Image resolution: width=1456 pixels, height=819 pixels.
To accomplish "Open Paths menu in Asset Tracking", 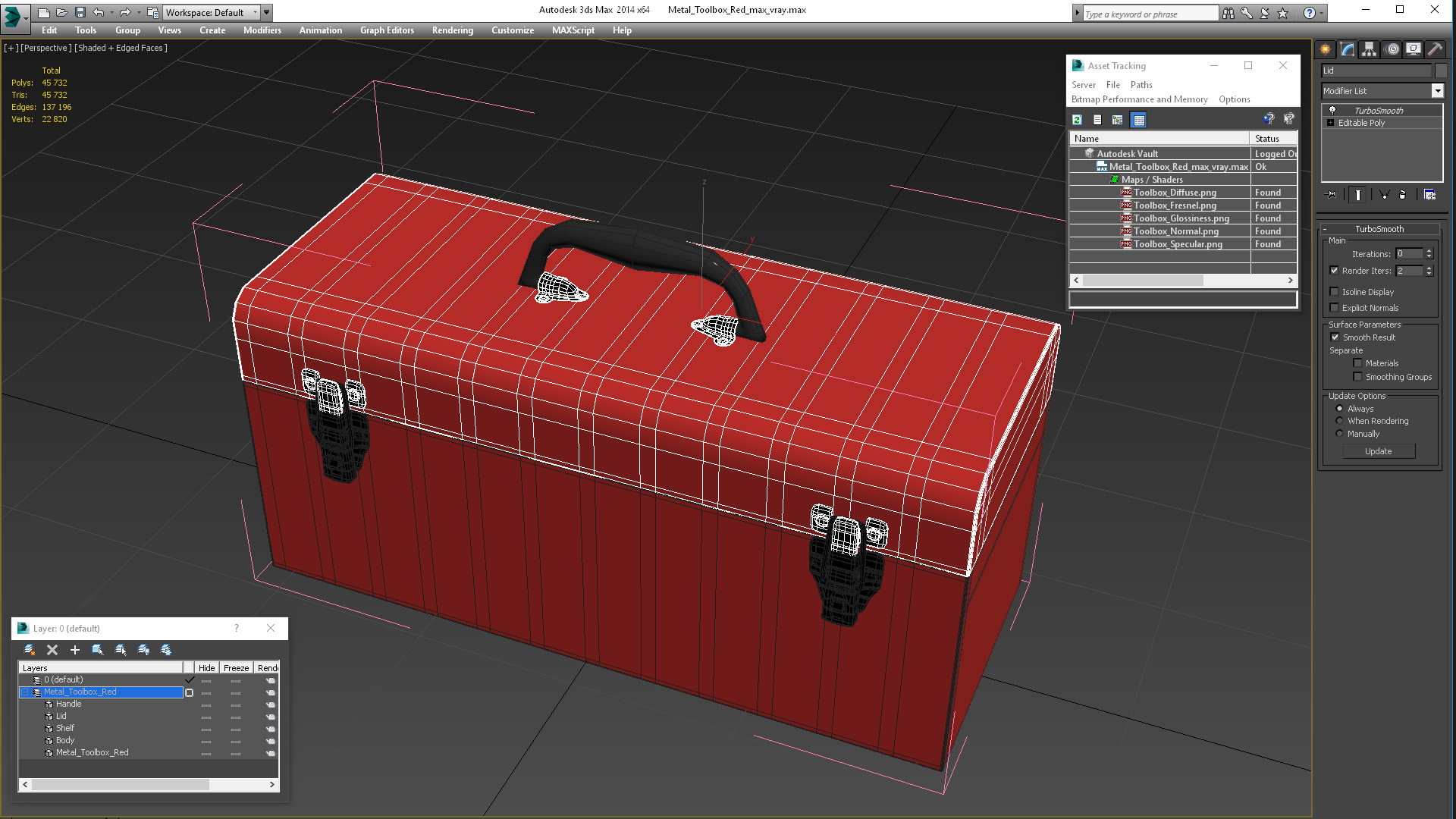I will click(x=1141, y=85).
